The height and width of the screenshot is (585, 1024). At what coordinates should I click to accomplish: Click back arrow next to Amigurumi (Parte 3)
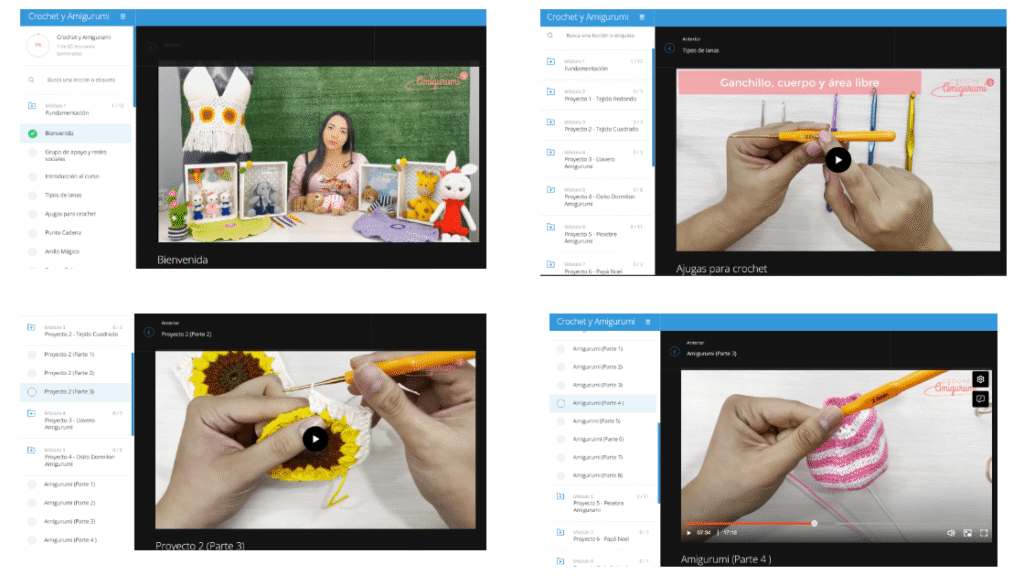[x=674, y=352]
